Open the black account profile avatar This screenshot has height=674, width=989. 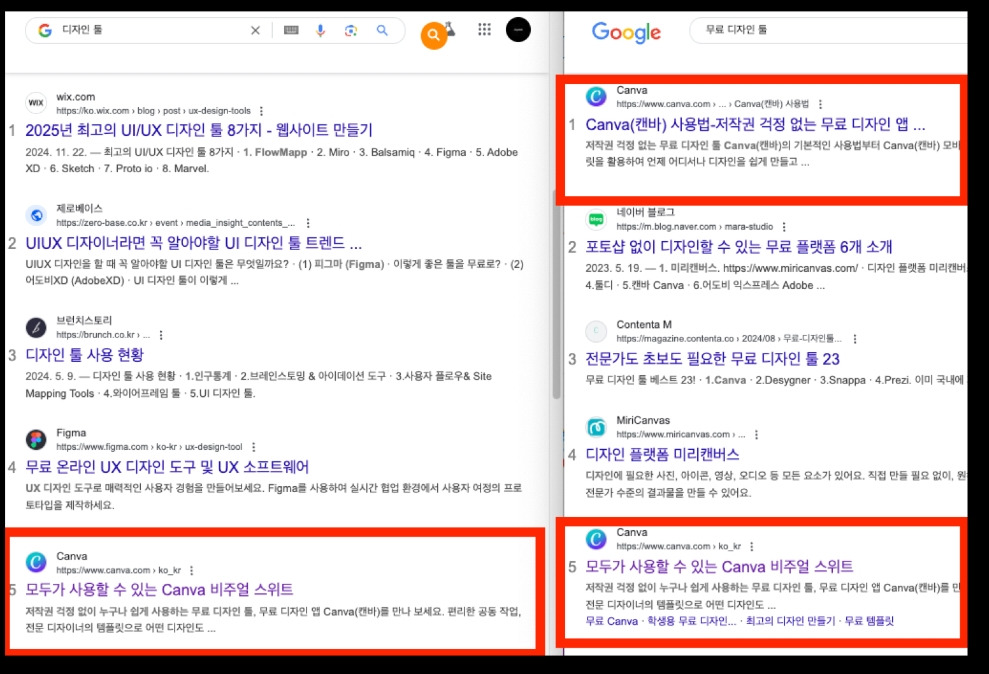tap(518, 30)
